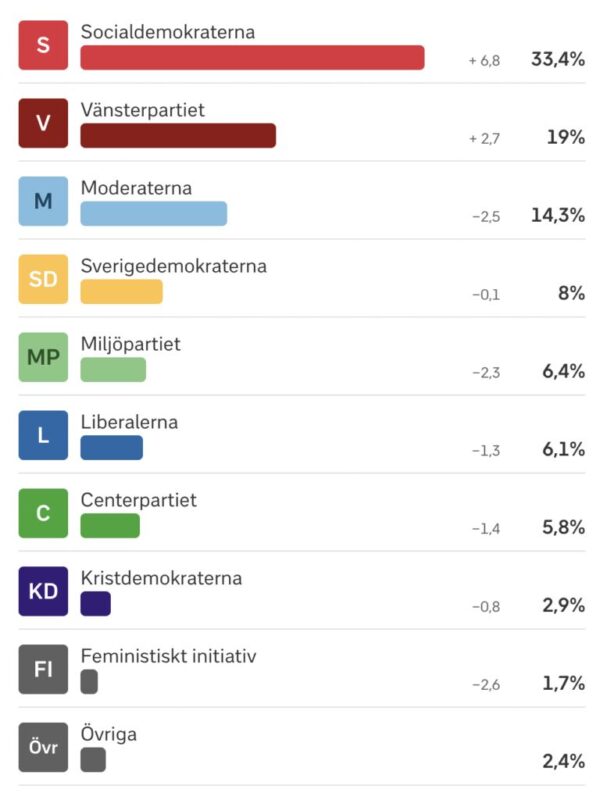Select the gray Övr icon
The height and width of the screenshot is (800, 614).
[x=43, y=747]
